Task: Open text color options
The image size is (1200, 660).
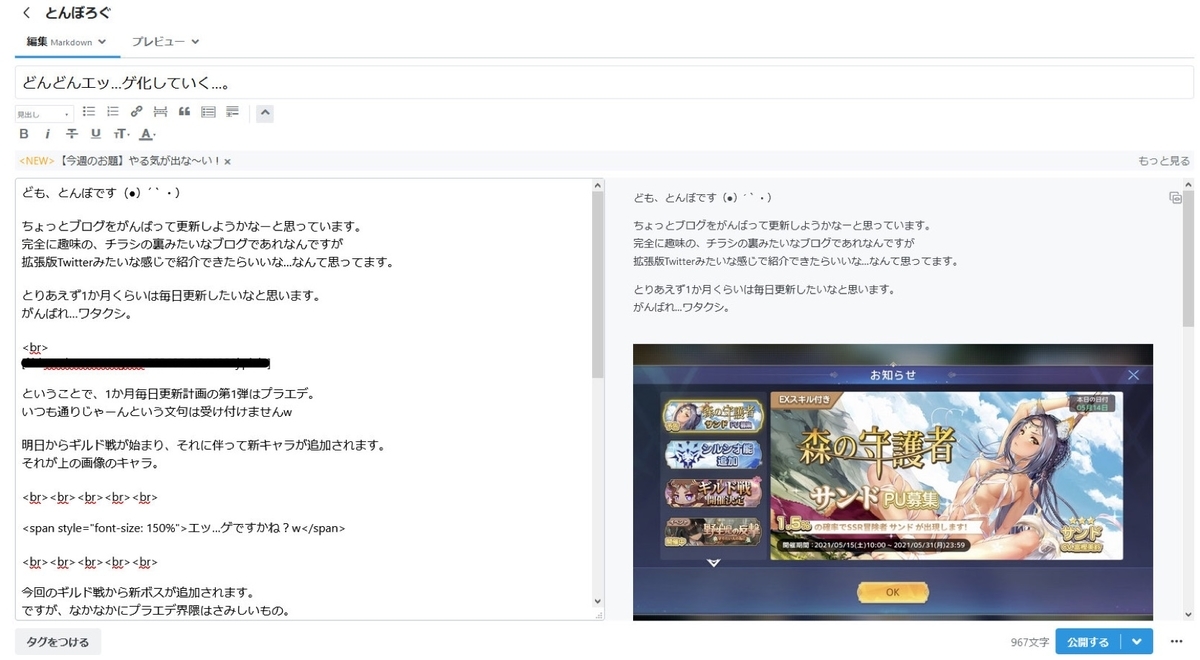Action: 147,134
